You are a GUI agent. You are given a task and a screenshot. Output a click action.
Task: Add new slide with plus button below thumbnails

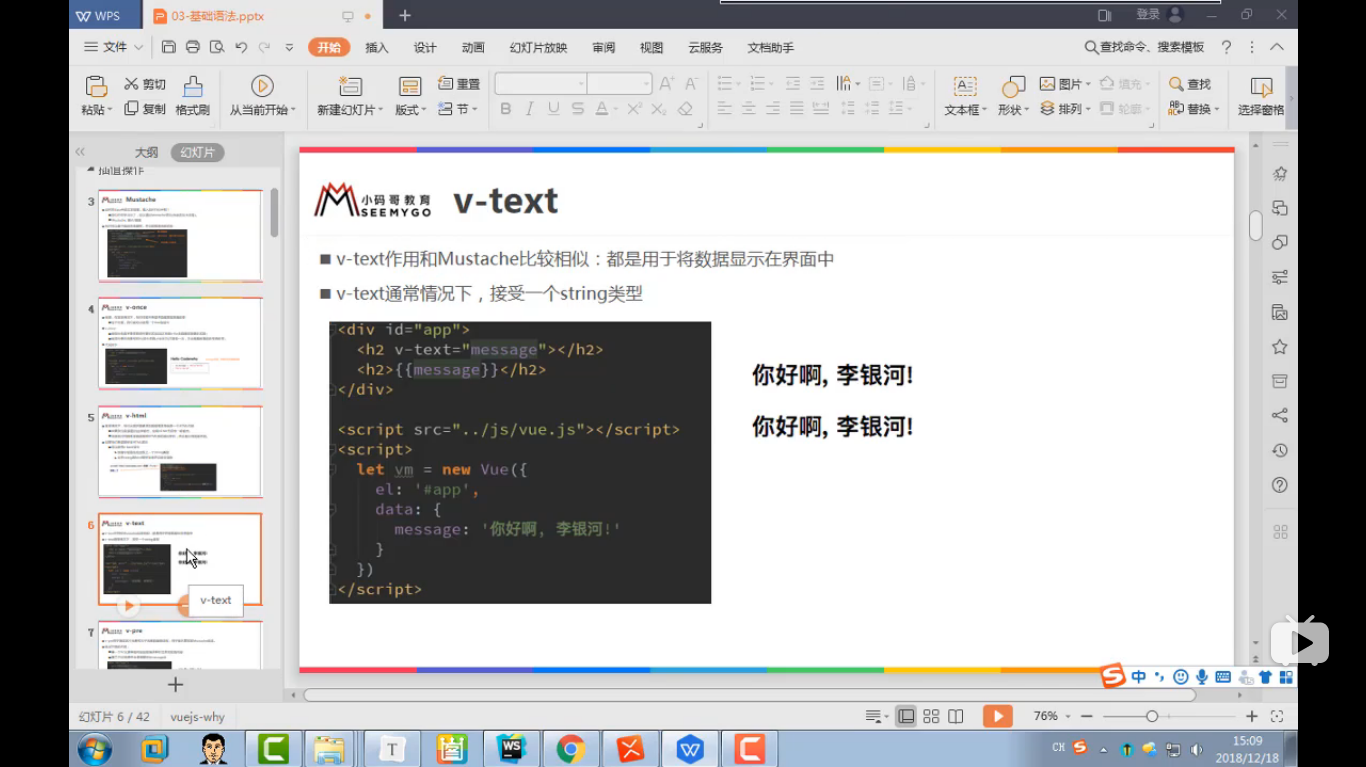(x=175, y=685)
